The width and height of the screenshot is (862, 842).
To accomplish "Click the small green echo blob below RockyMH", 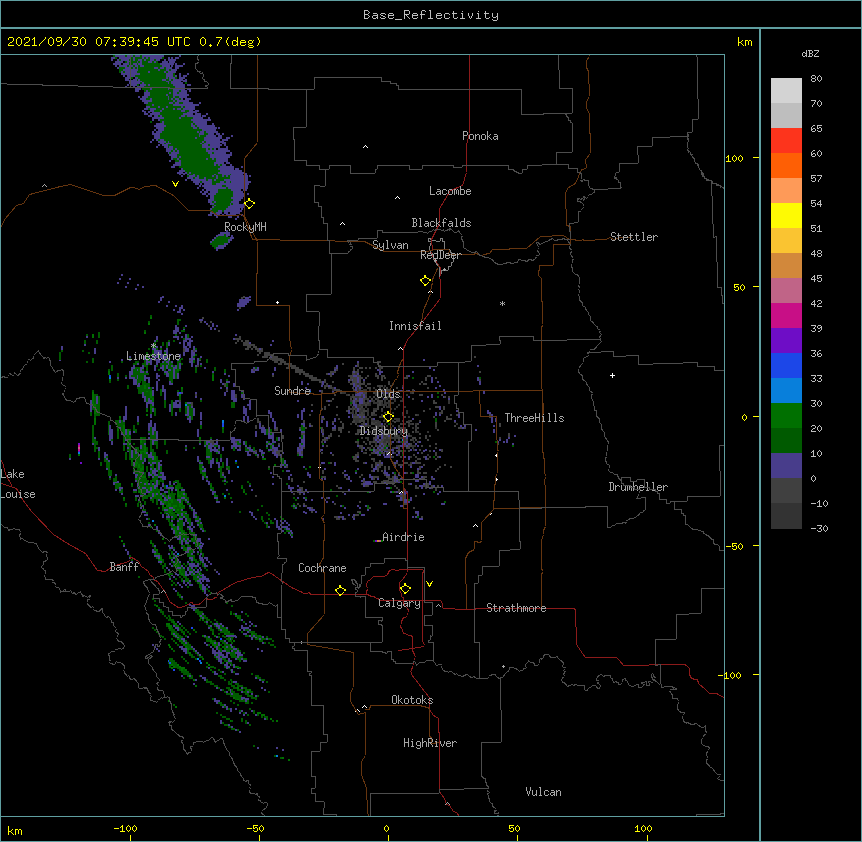I will pos(221,240).
